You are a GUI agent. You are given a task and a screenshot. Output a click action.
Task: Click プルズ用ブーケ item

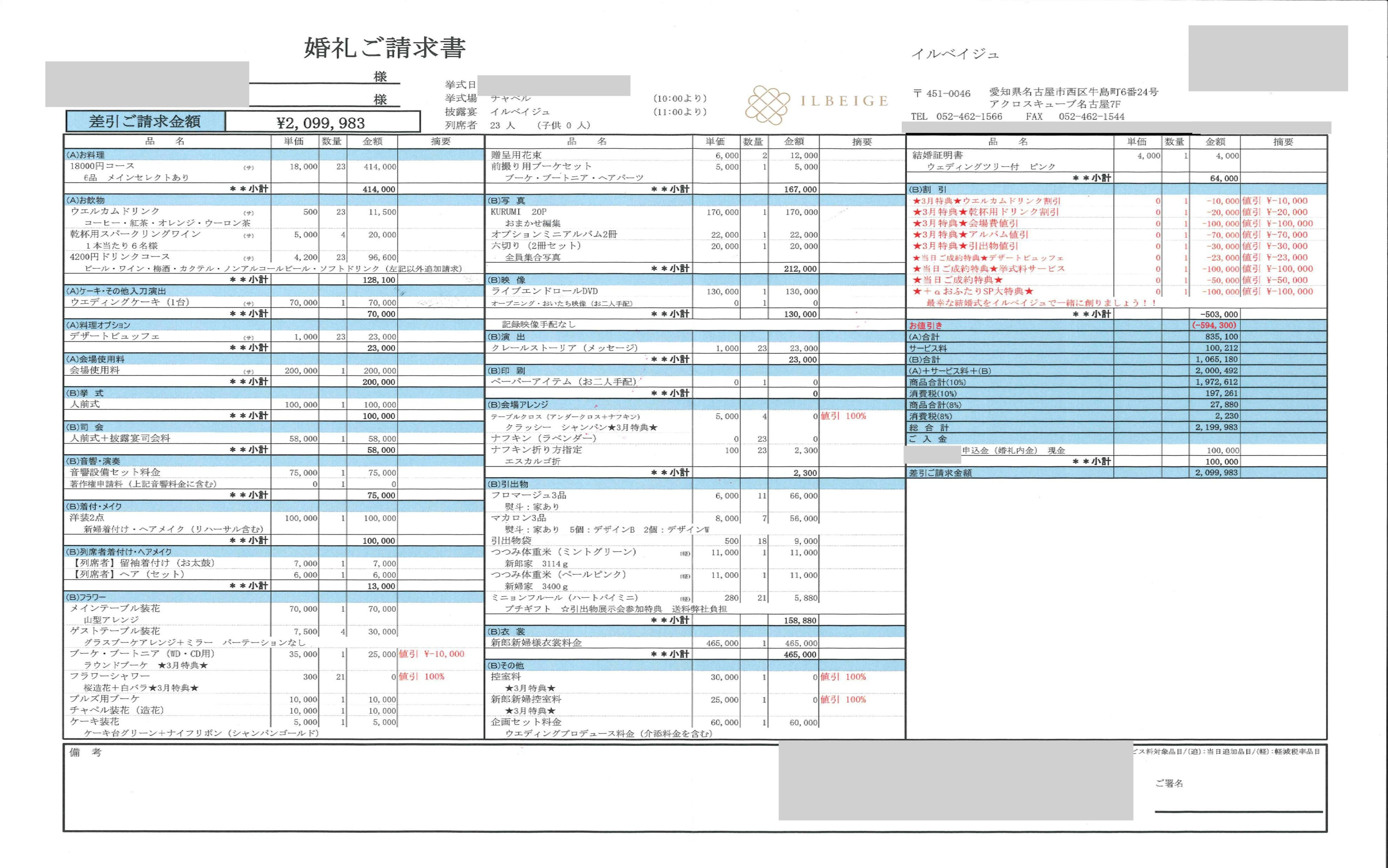[x=105, y=699]
